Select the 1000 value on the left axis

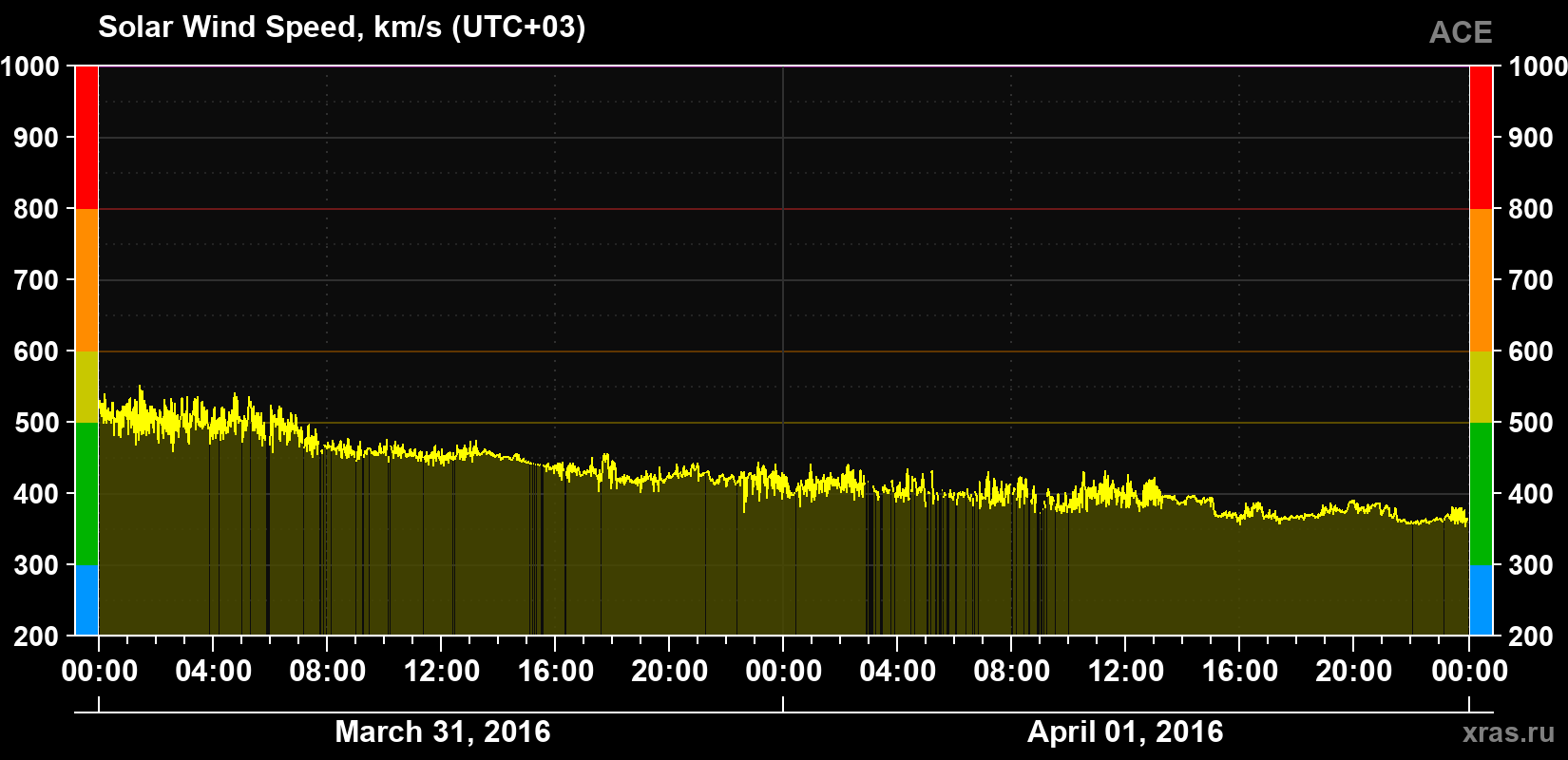click(x=29, y=66)
